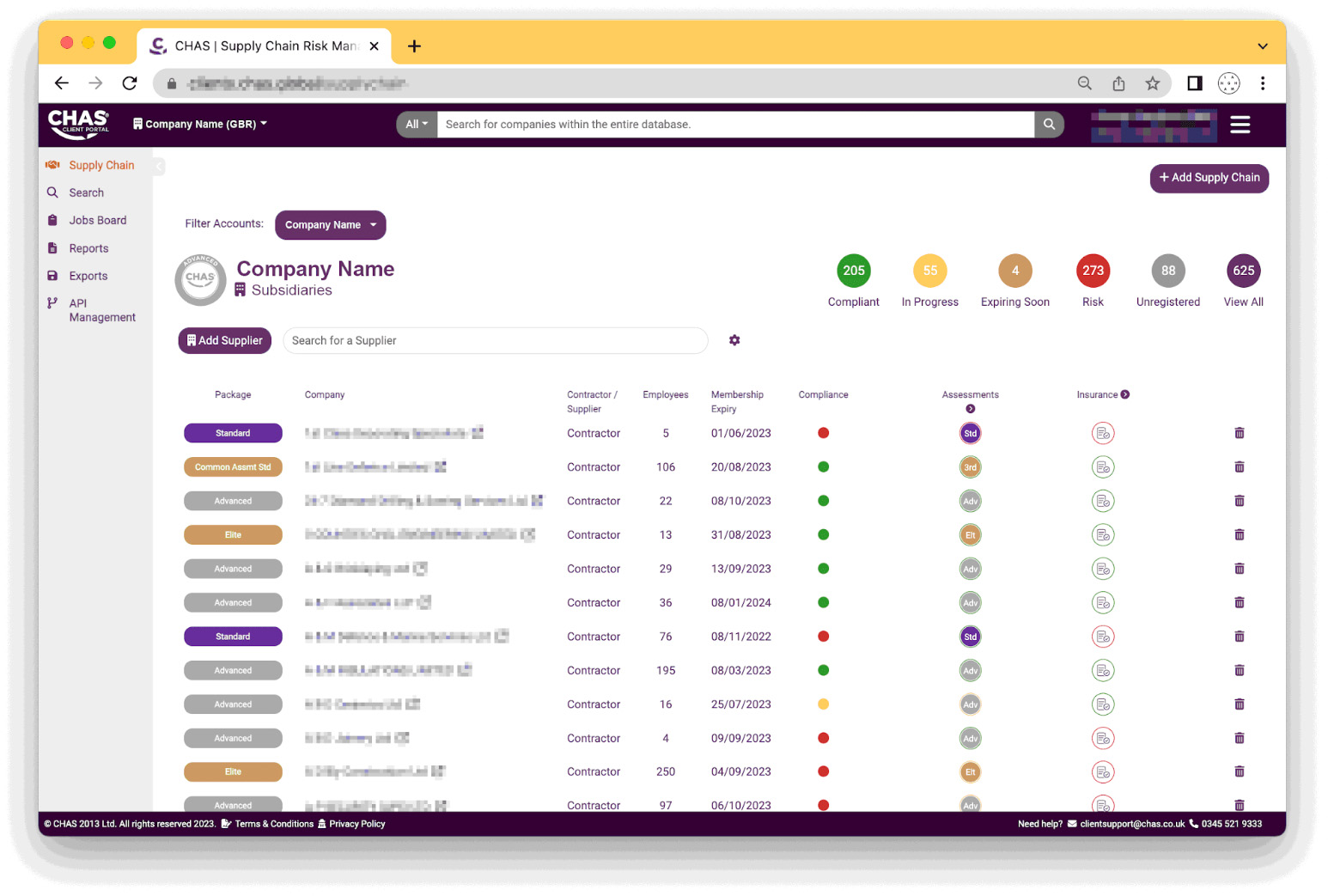Click the Search for a Supplier field

click(x=495, y=341)
